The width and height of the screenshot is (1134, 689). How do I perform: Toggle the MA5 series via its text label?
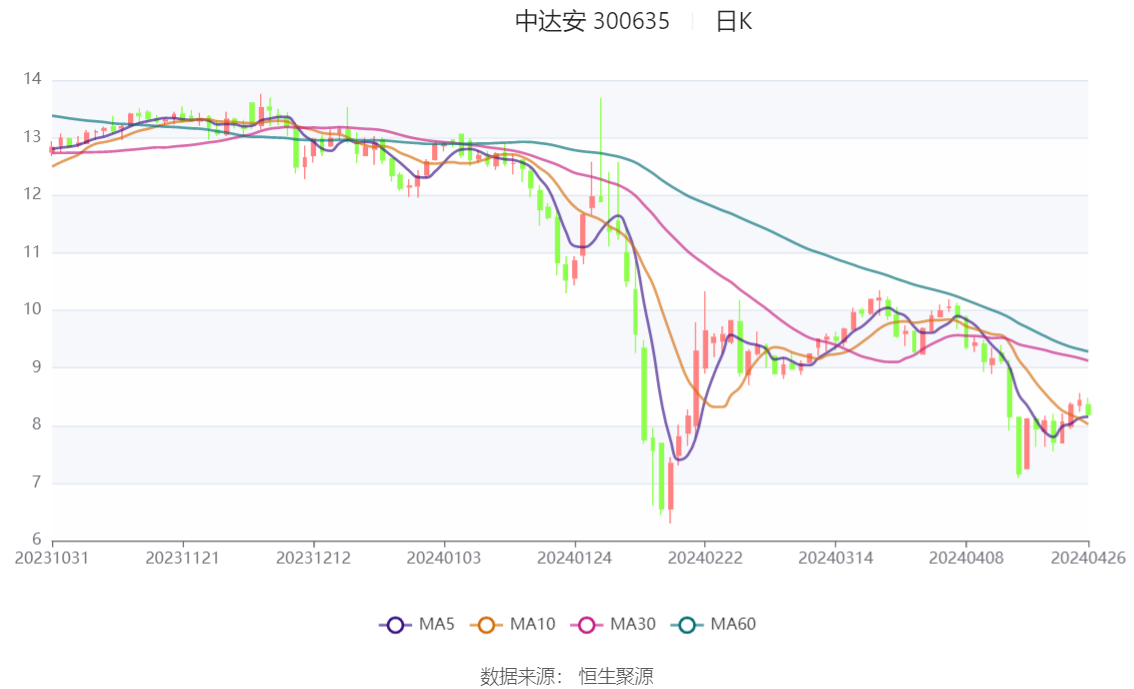coord(436,625)
